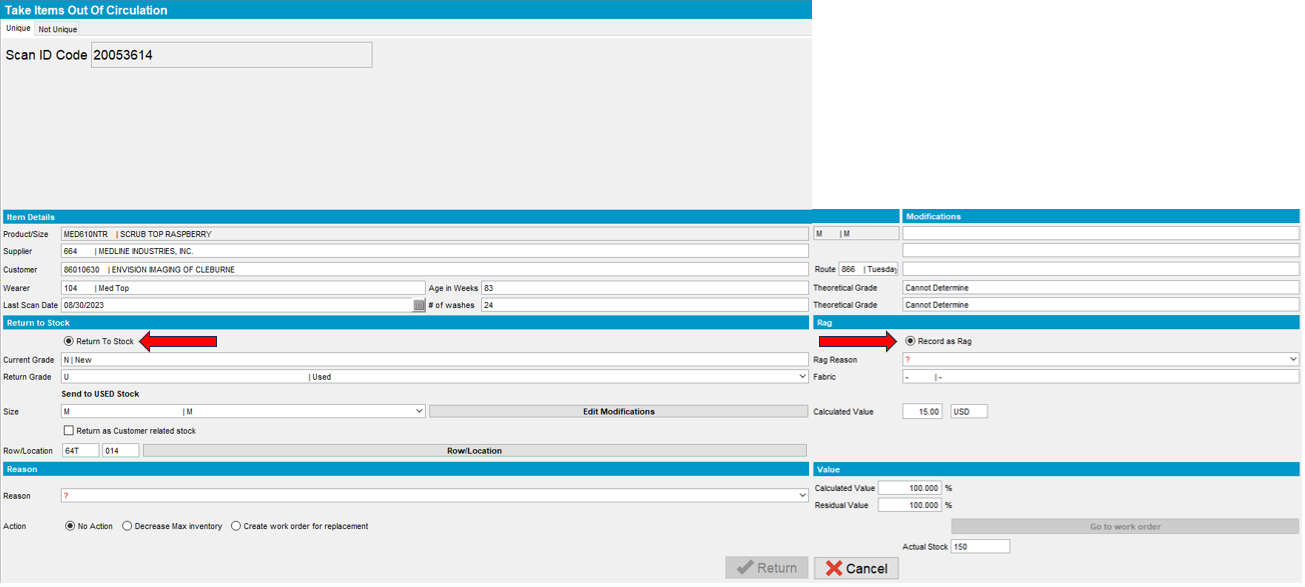
Task: Expand the Size dropdown
Action: [x=420, y=411]
